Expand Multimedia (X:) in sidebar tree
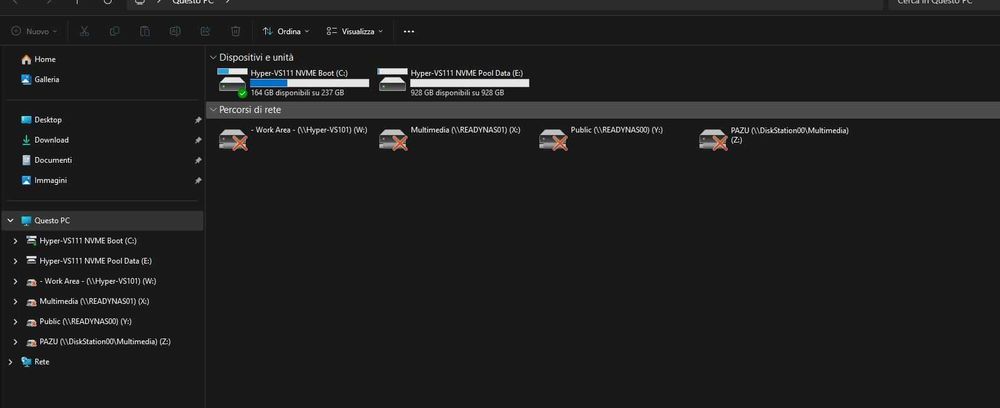Screen dimensions: 1000x408 (x=15, y=302)
